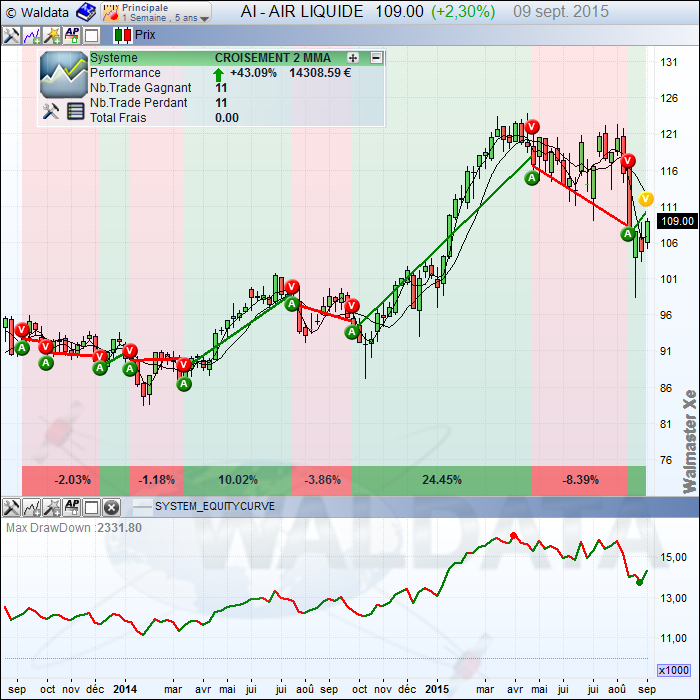This screenshot has width=700, height=700.
Task: Add an indicator to the equity curve pane
Action: (32, 508)
